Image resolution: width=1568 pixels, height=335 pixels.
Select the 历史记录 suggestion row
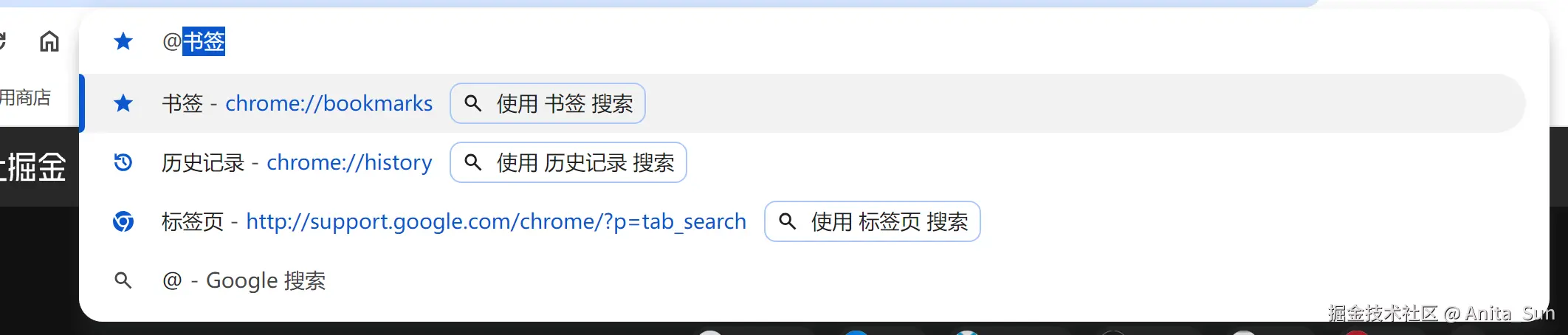click(803, 162)
